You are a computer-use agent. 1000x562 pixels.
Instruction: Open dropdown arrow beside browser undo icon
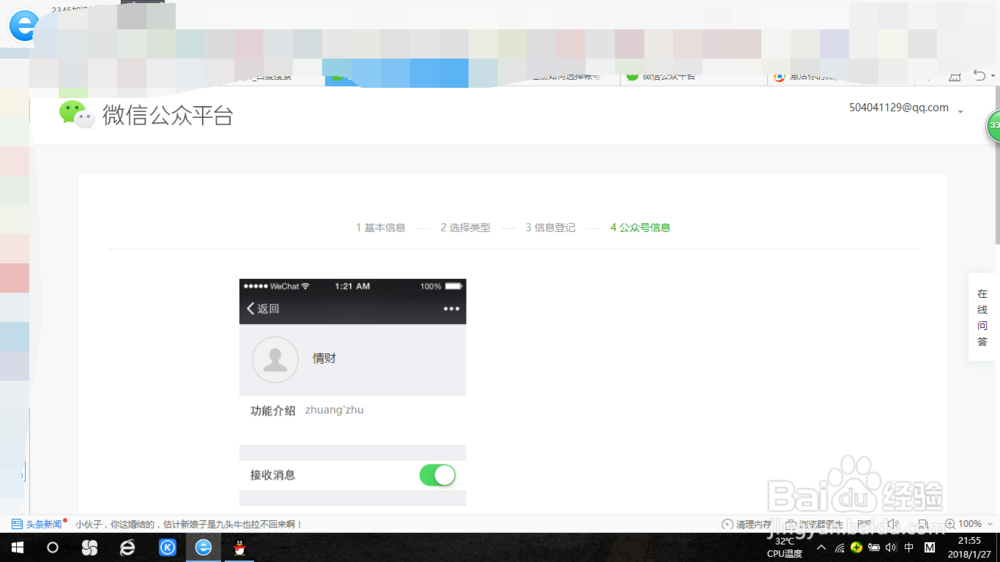pos(992,77)
